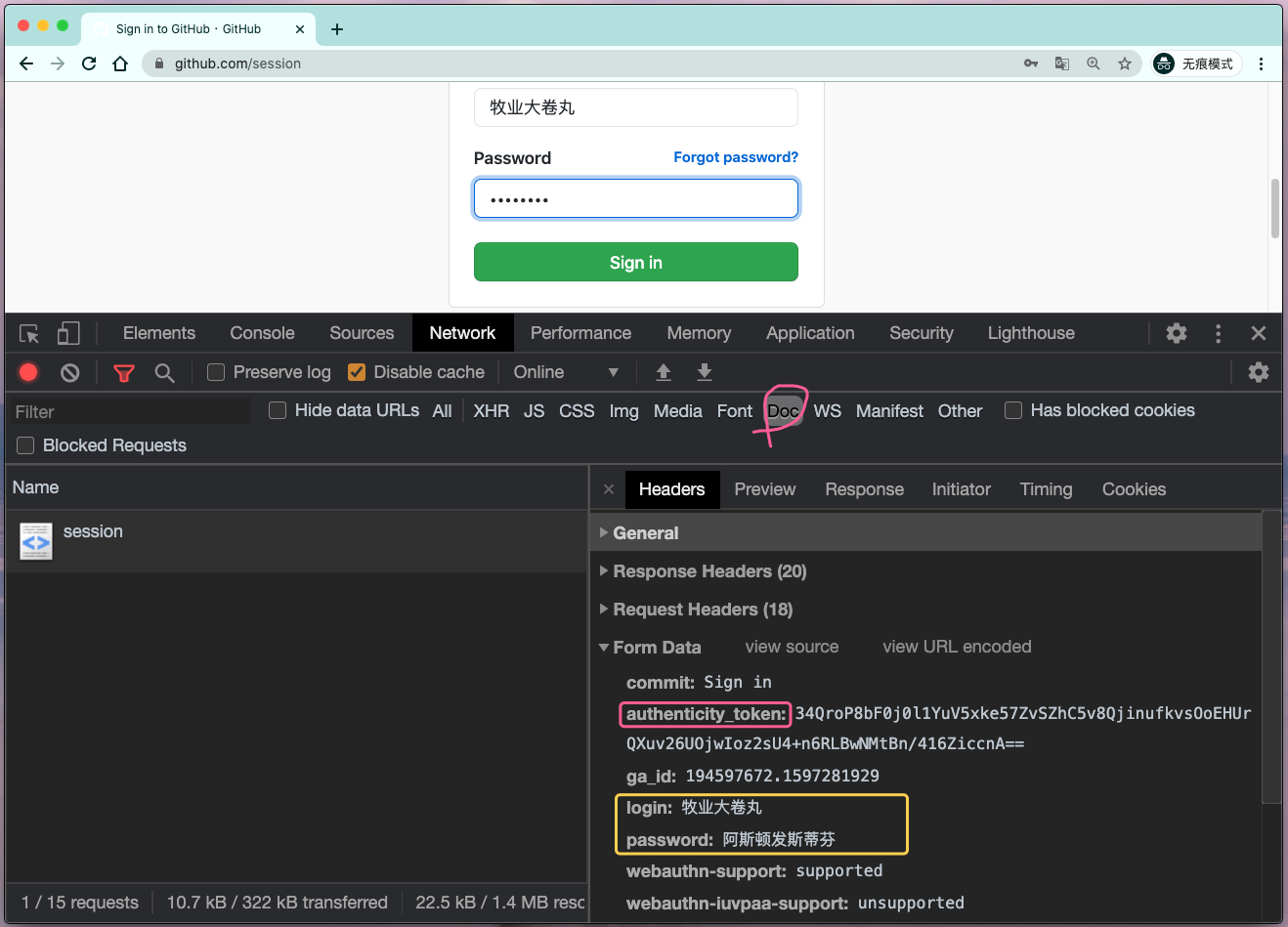The height and width of the screenshot is (927, 1288).
Task: Open the Application panel
Action: tap(810, 333)
